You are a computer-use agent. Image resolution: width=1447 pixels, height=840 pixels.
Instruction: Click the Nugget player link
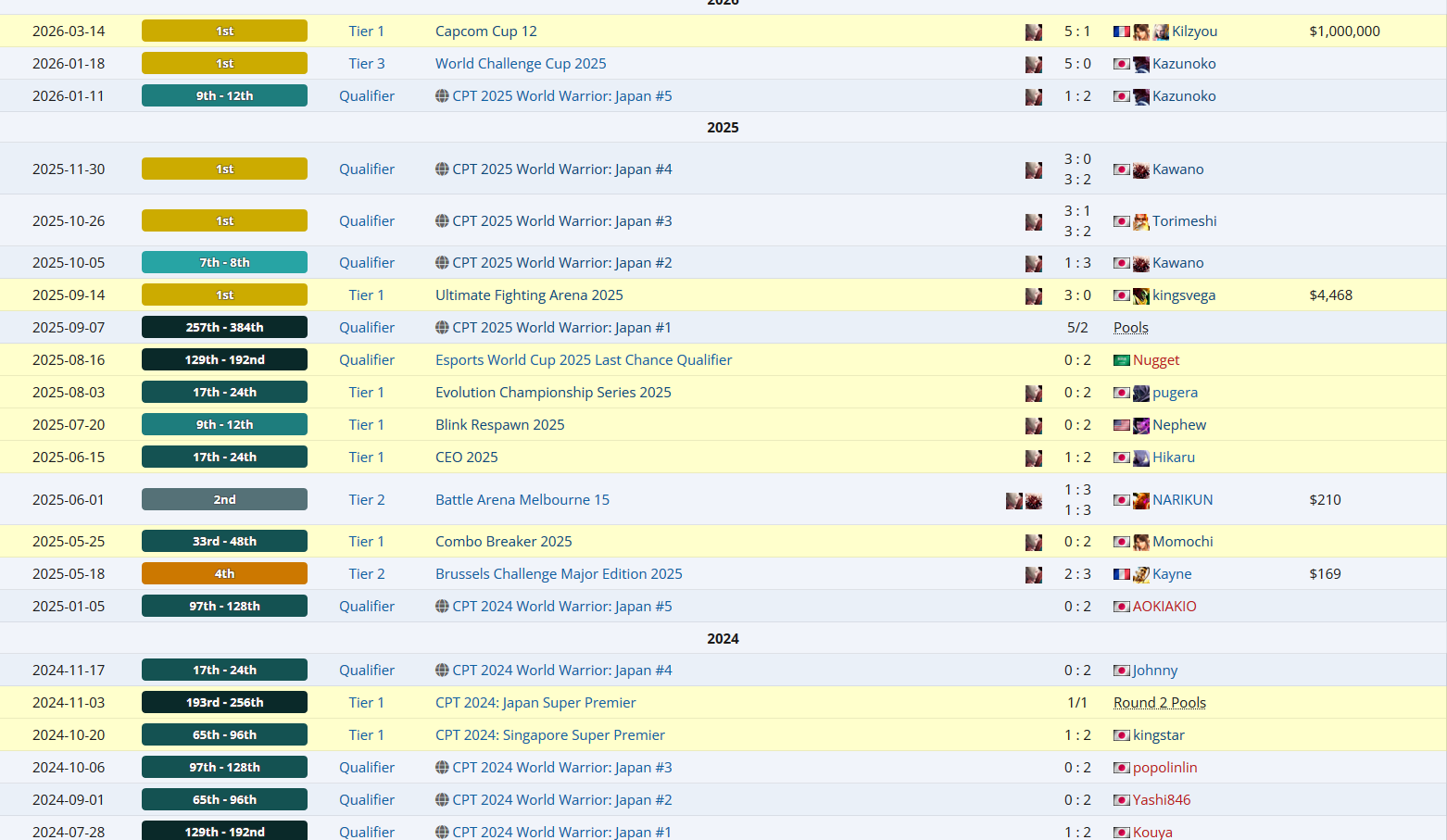pos(1156,360)
